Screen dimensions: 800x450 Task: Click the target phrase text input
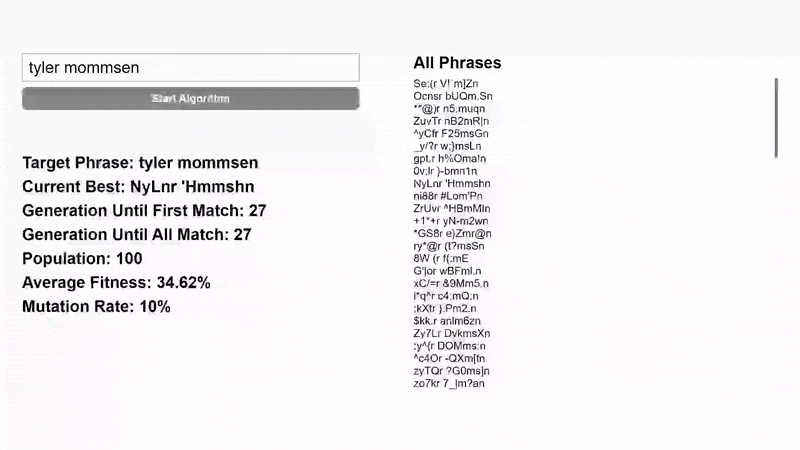(190, 68)
